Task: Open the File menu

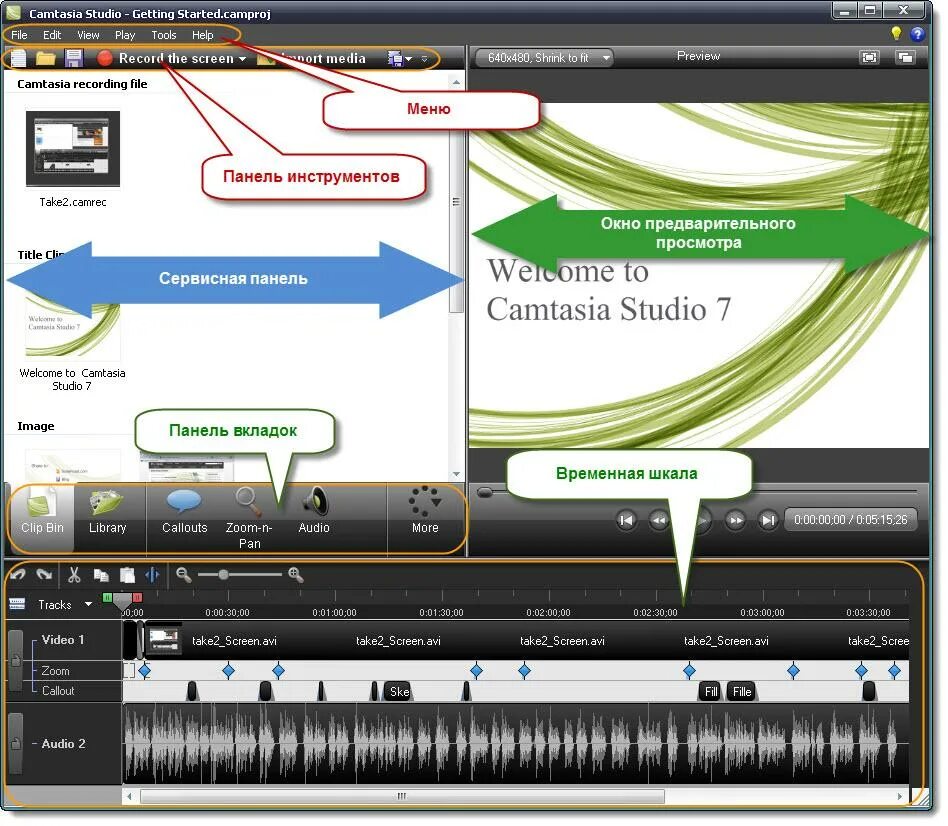Action: pos(19,35)
